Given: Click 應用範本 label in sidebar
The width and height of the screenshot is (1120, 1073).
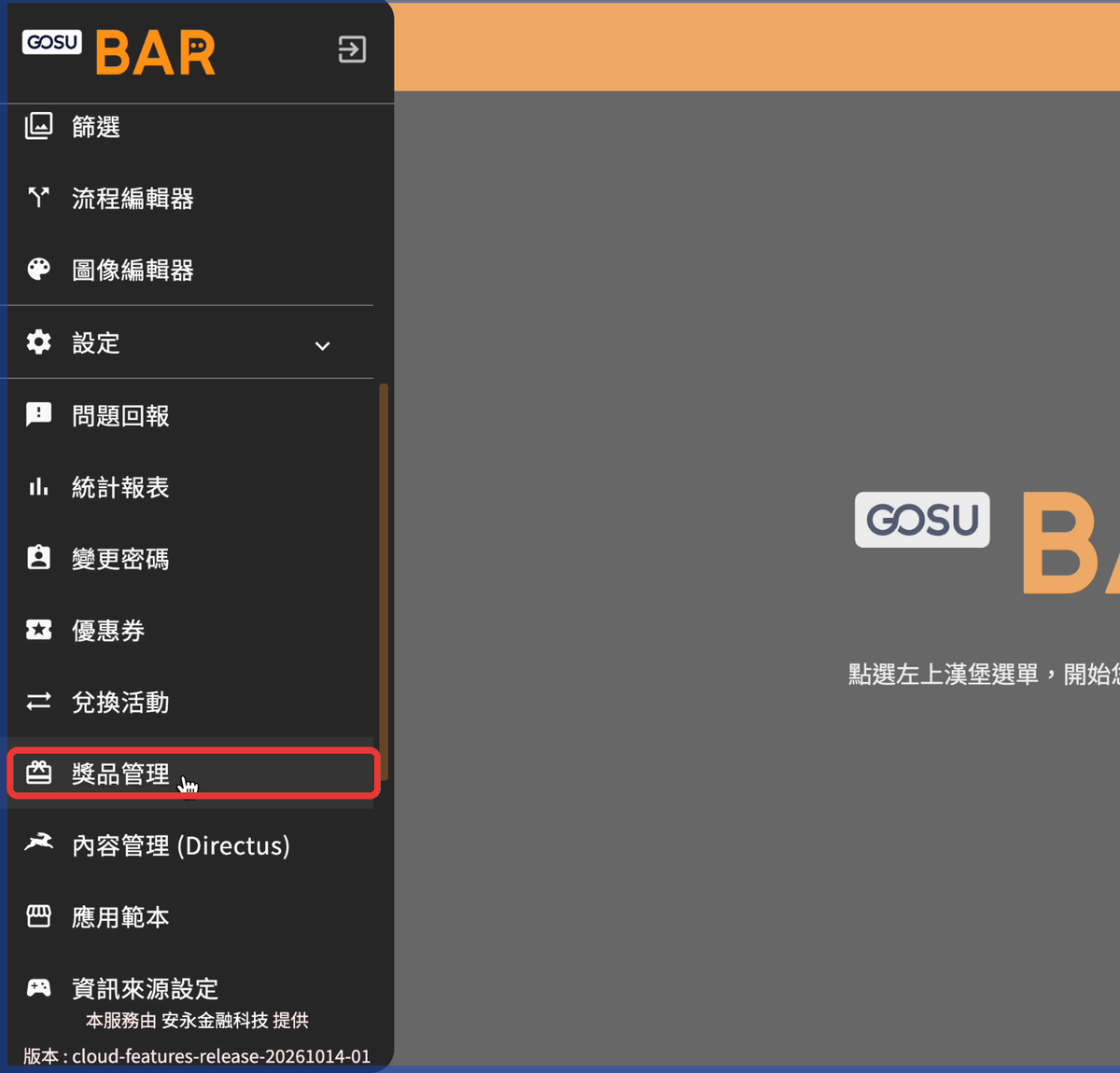Looking at the screenshot, I should click(x=120, y=917).
